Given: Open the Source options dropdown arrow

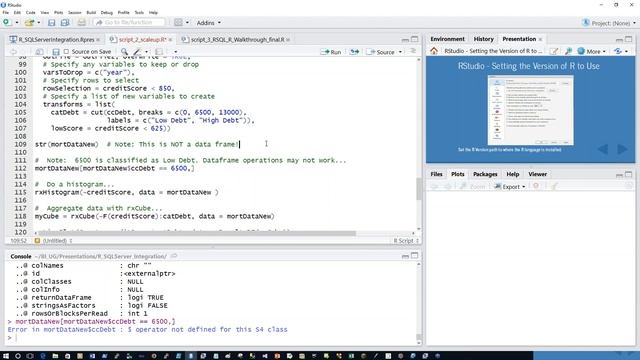Looking at the screenshot, I should pos(400,52).
